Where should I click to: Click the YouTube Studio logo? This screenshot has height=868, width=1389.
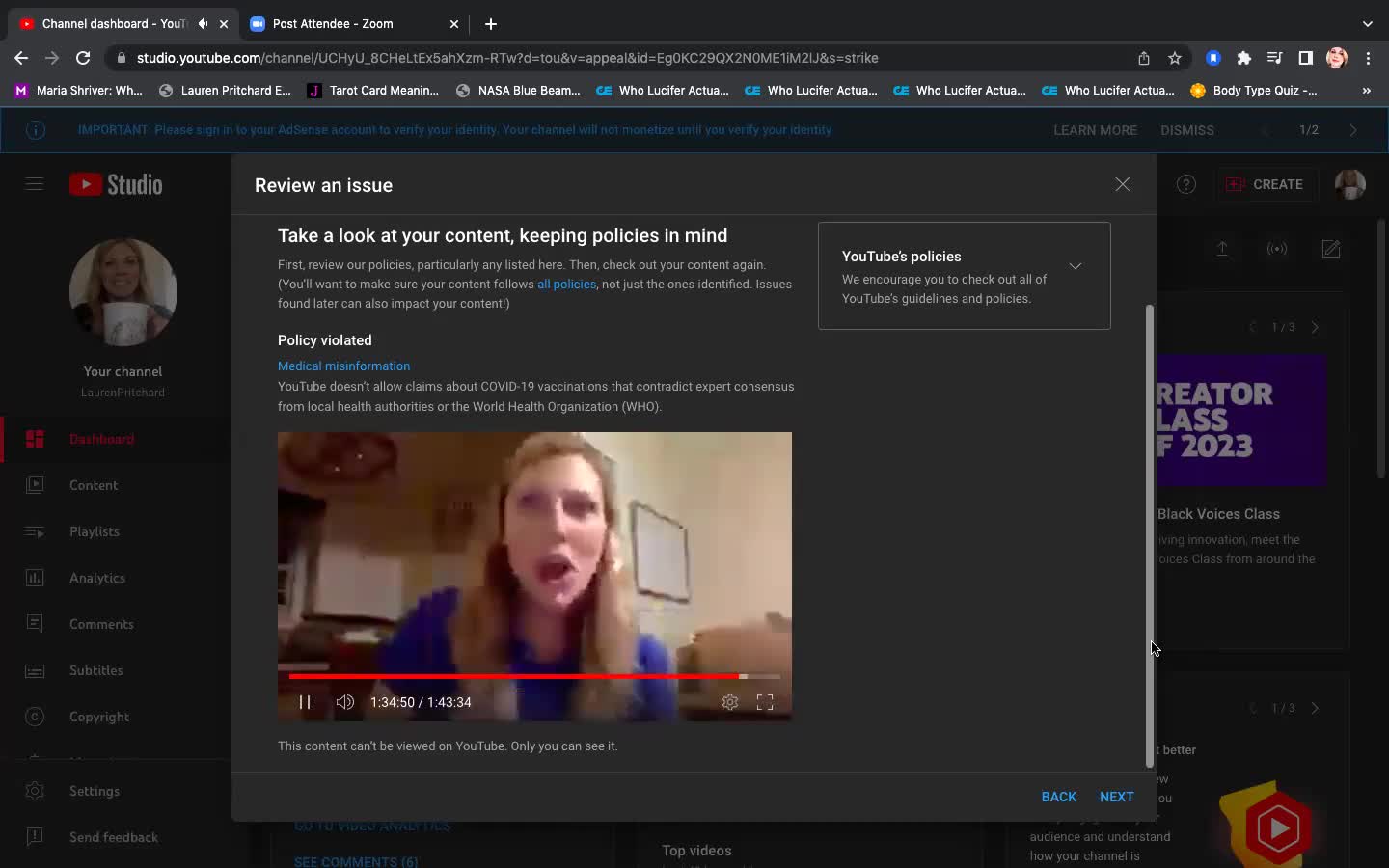[116, 184]
